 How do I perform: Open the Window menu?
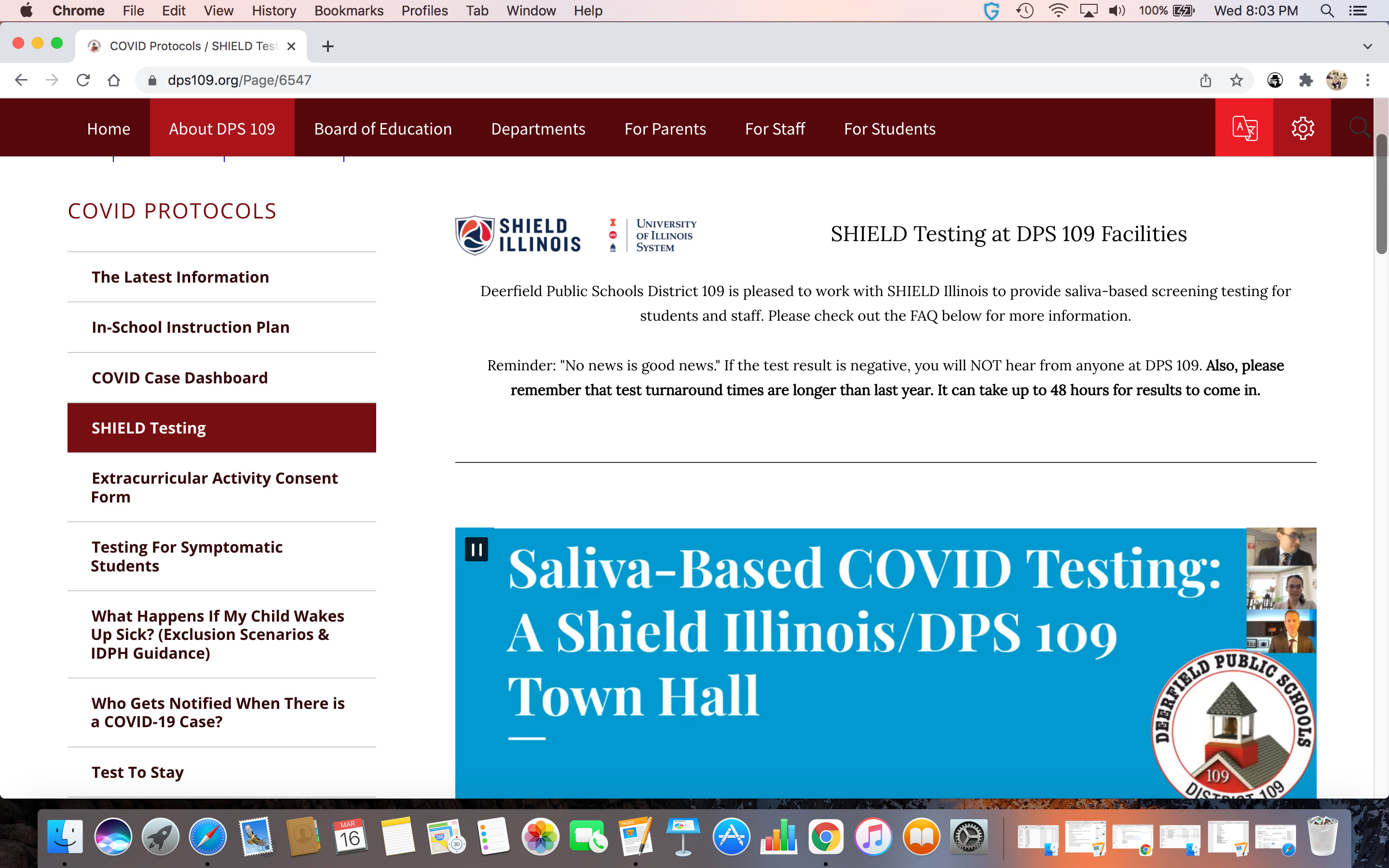pos(531,11)
